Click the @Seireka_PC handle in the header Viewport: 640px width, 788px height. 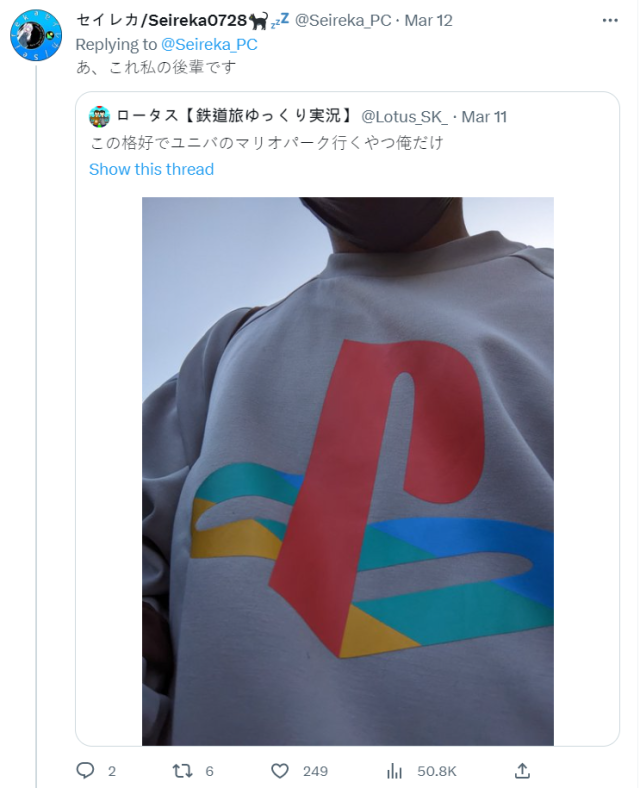pyautogui.click(x=343, y=20)
